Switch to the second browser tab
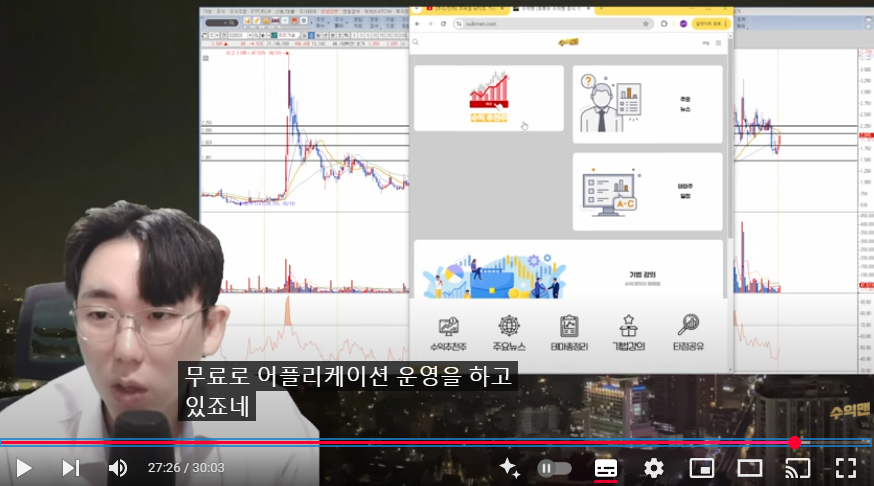This screenshot has height=486, width=874. (x=551, y=9)
